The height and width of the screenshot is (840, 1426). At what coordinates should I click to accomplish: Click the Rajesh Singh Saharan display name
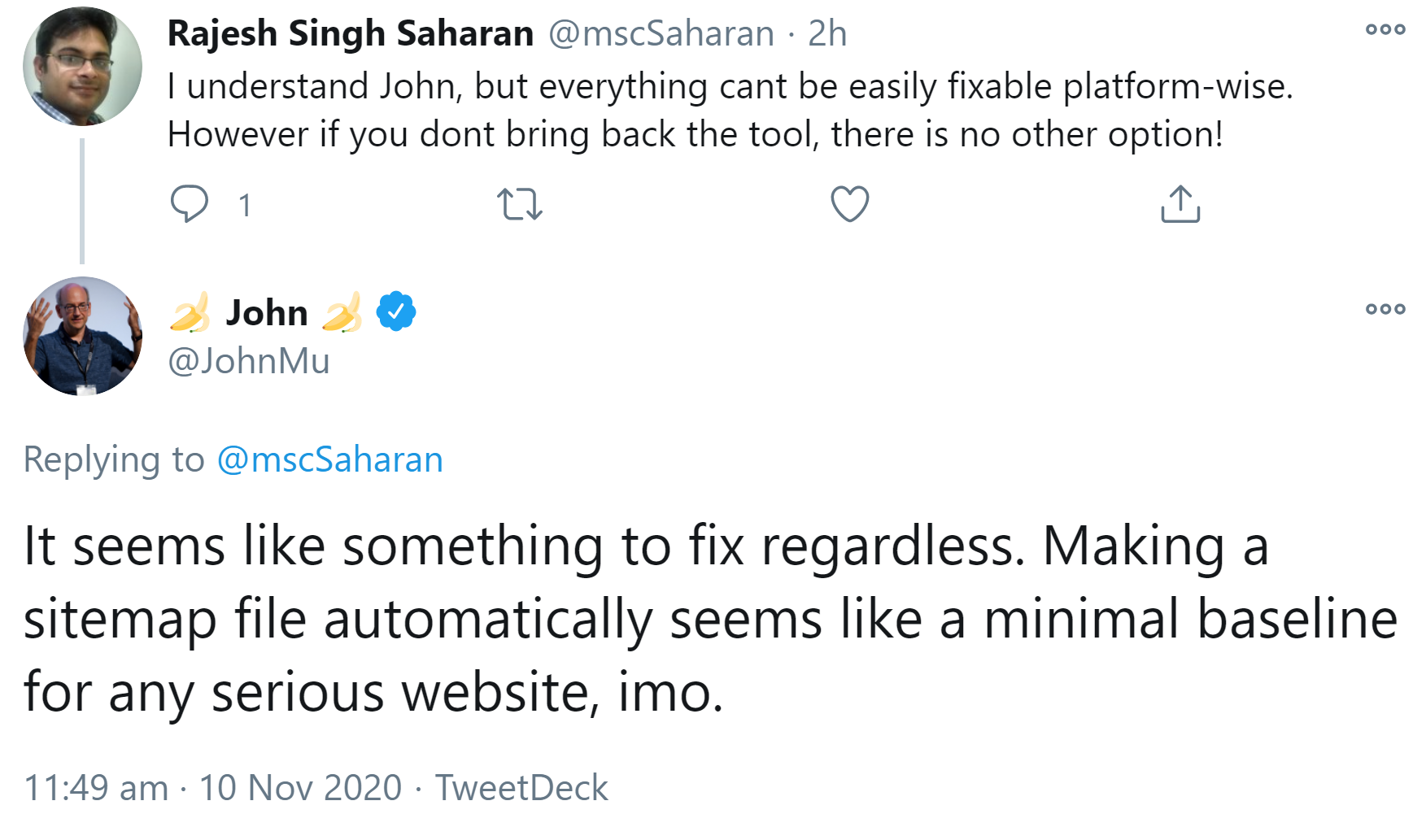(350, 34)
